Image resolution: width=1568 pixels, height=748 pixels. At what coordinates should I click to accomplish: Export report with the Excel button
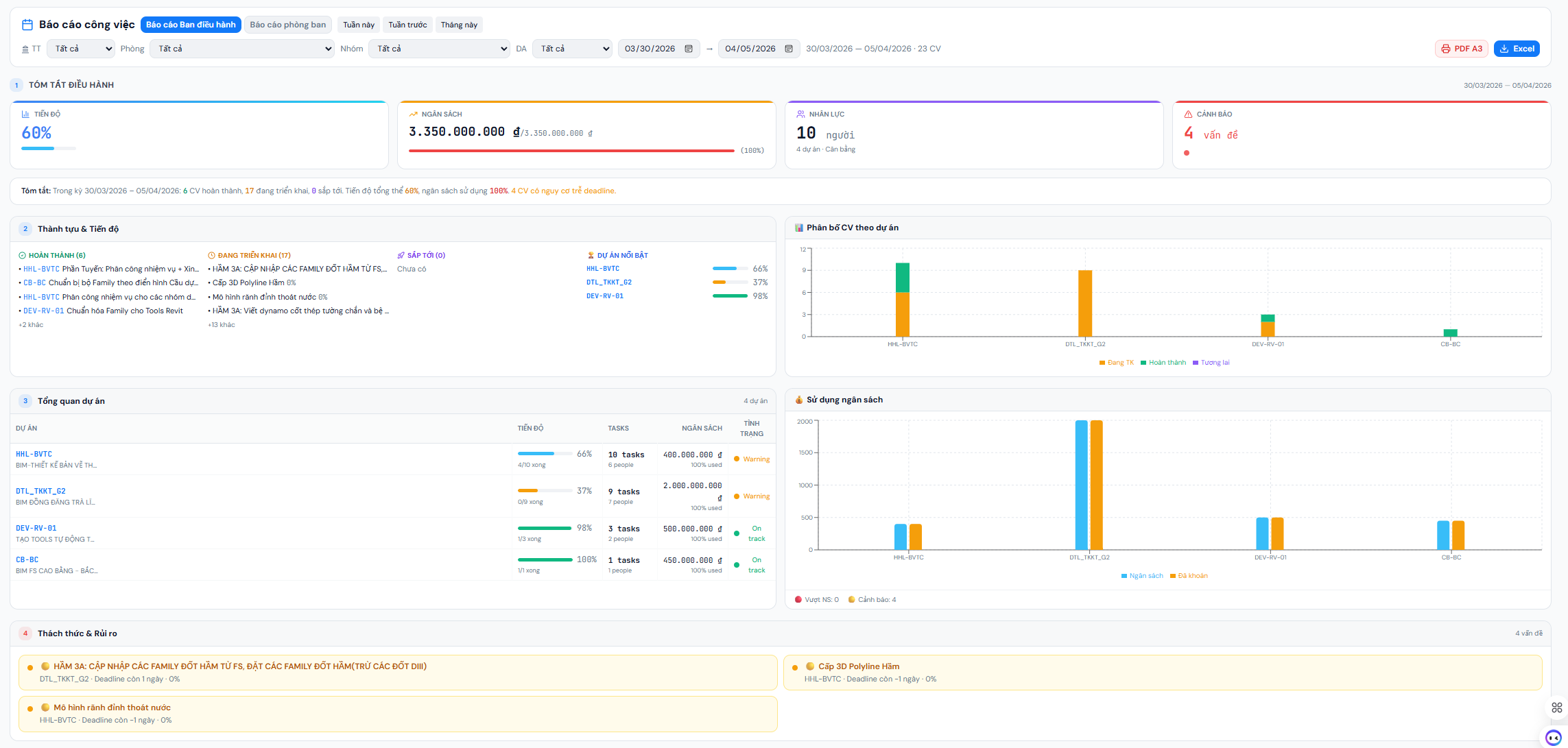[x=1517, y=49]
